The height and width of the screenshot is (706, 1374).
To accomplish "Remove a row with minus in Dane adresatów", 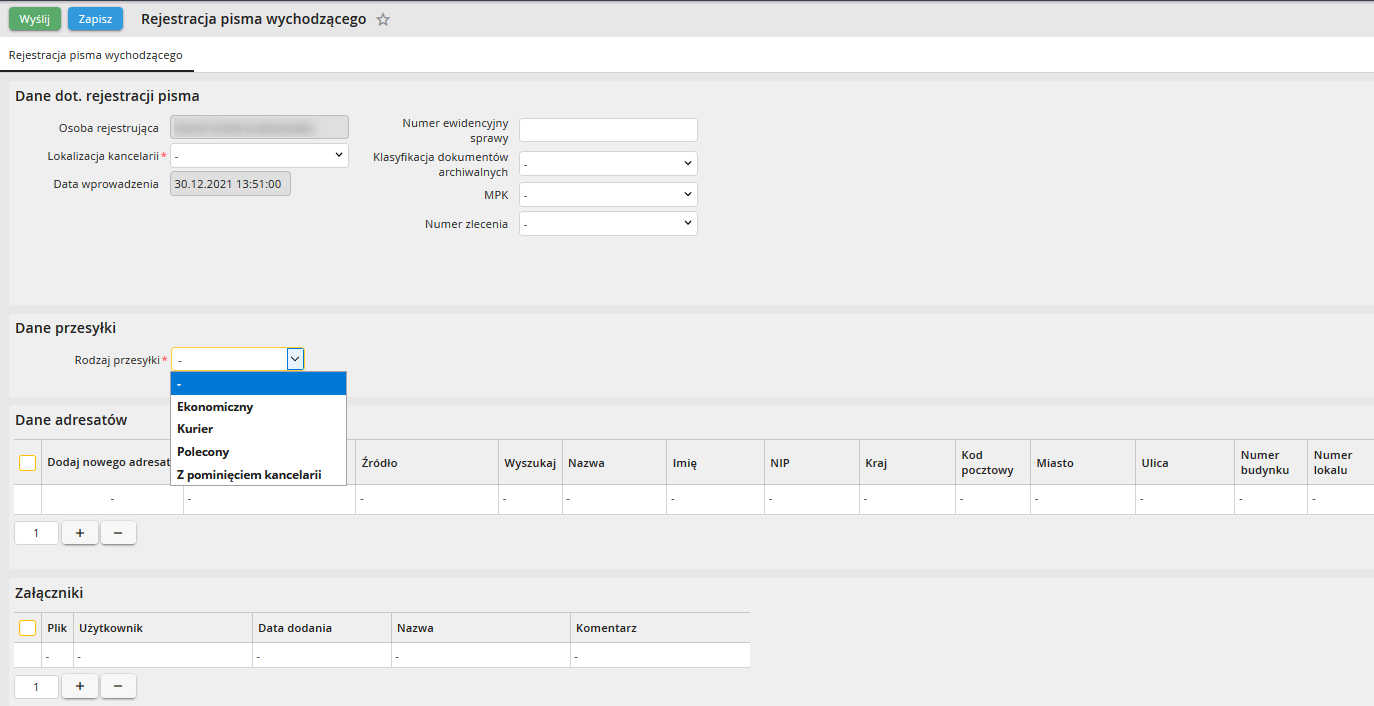I will 118,533.
